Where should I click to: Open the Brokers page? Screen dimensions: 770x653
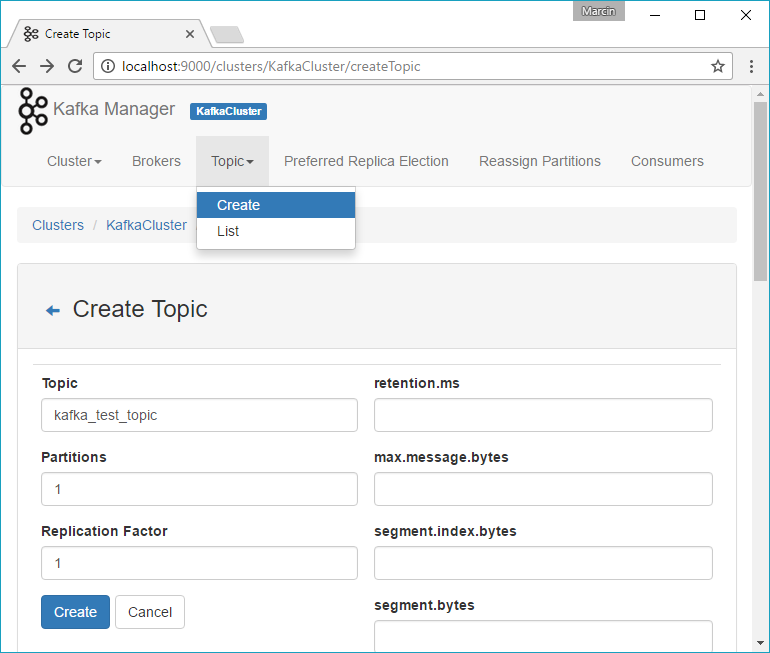click(x=156, y=161)
